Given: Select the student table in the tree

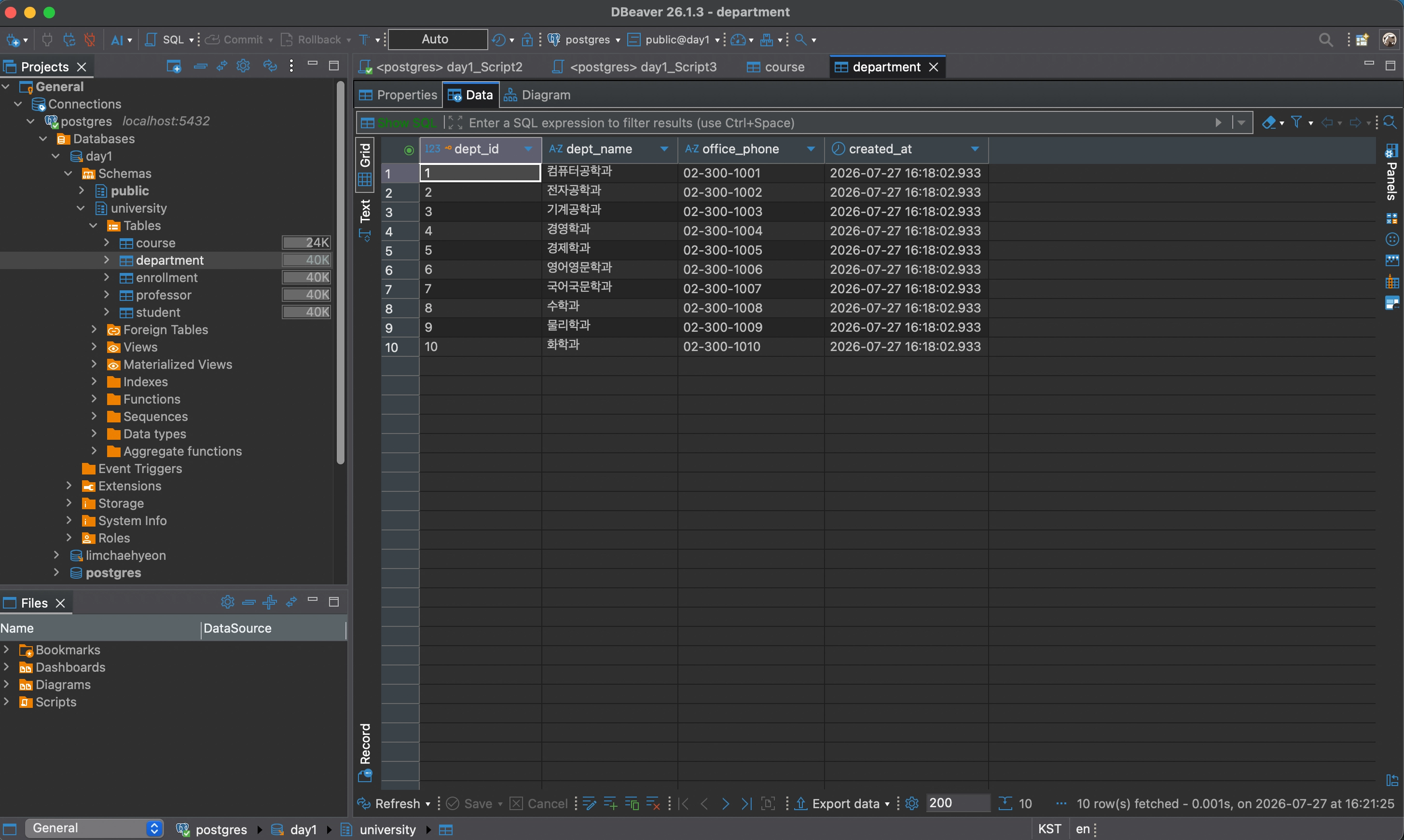Looking at the screenshot, I should point(158,312).
